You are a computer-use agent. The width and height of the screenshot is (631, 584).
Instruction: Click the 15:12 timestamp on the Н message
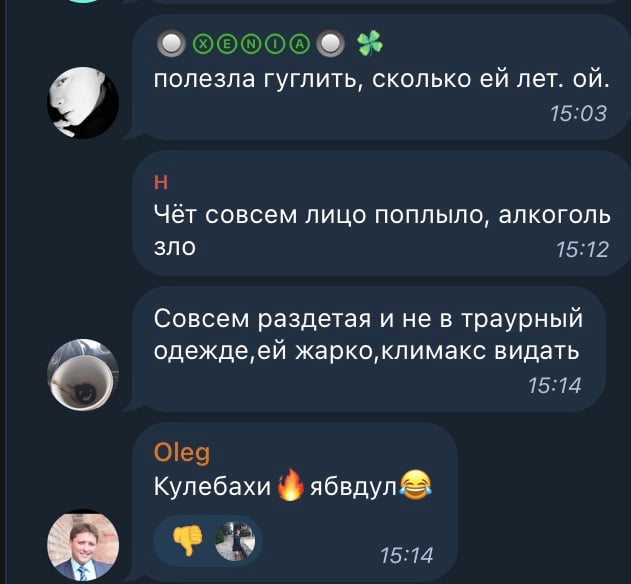582,250
